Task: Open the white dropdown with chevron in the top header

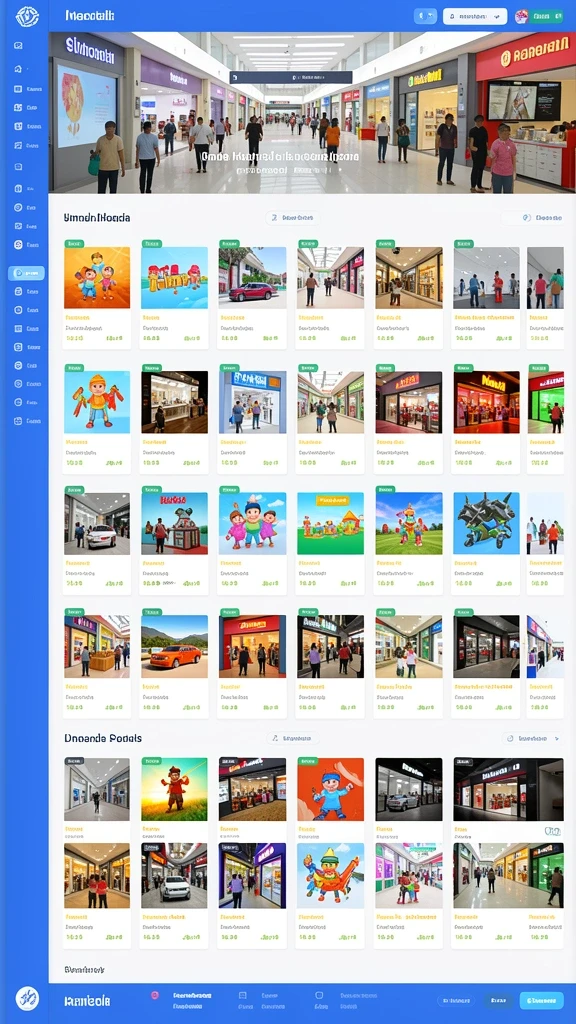Action: pos(475,16)
